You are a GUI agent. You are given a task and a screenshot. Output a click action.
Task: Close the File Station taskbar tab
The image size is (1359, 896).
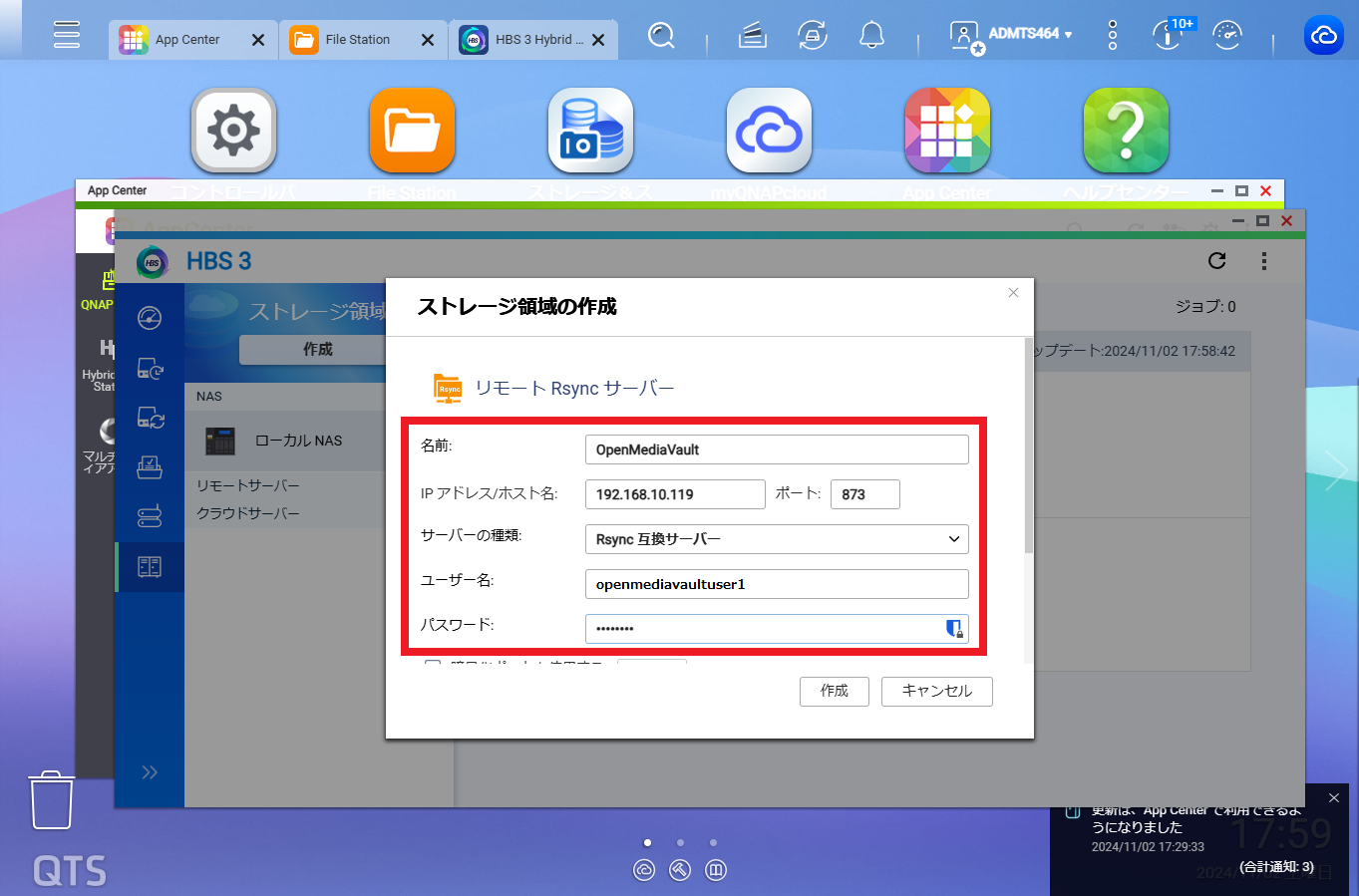(428, 40)
